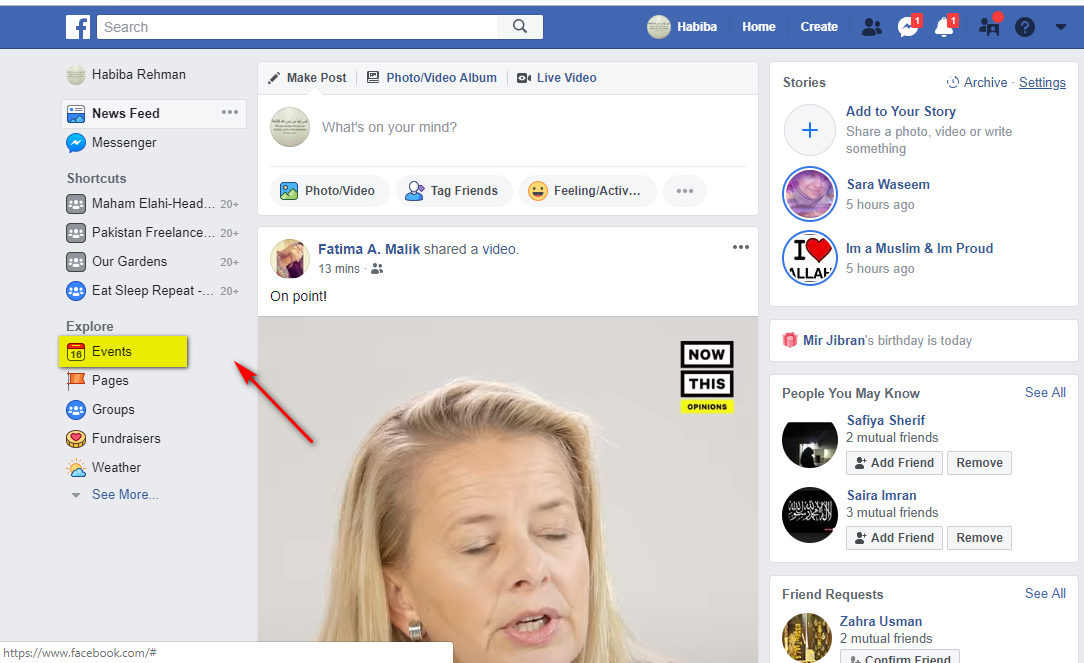The width and height of the screenshot is (1084, 663).
Task: Open Stories Settings link
Action: pos(1043,82)
